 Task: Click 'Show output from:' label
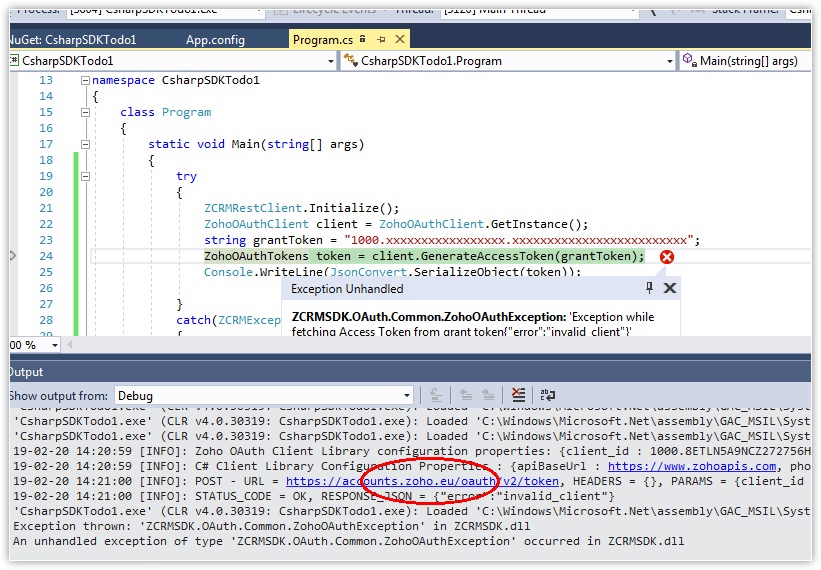pyautogui.click(x=59, y=396)
